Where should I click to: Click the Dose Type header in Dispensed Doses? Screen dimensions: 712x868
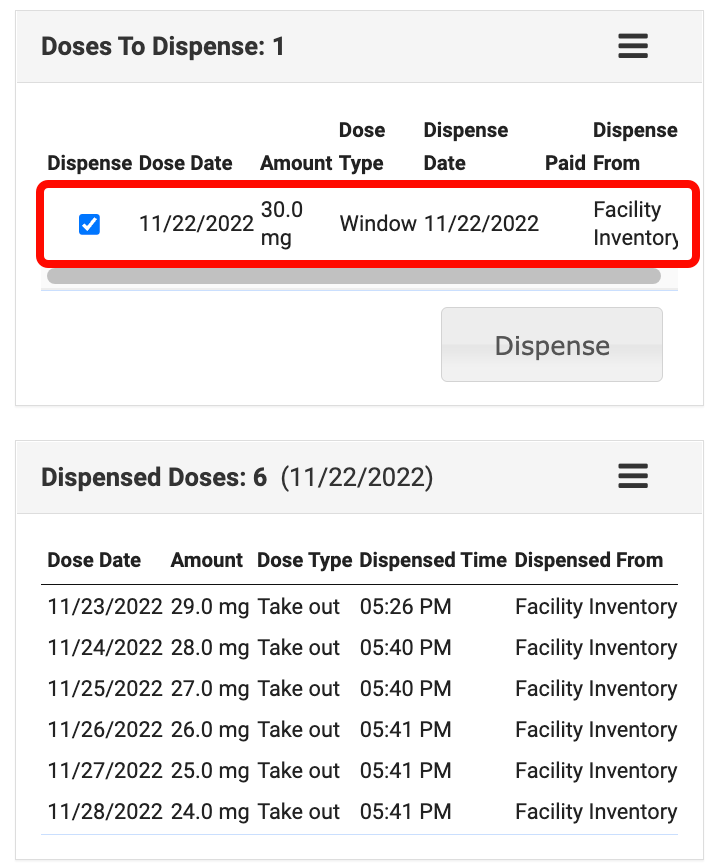[304, 561]
